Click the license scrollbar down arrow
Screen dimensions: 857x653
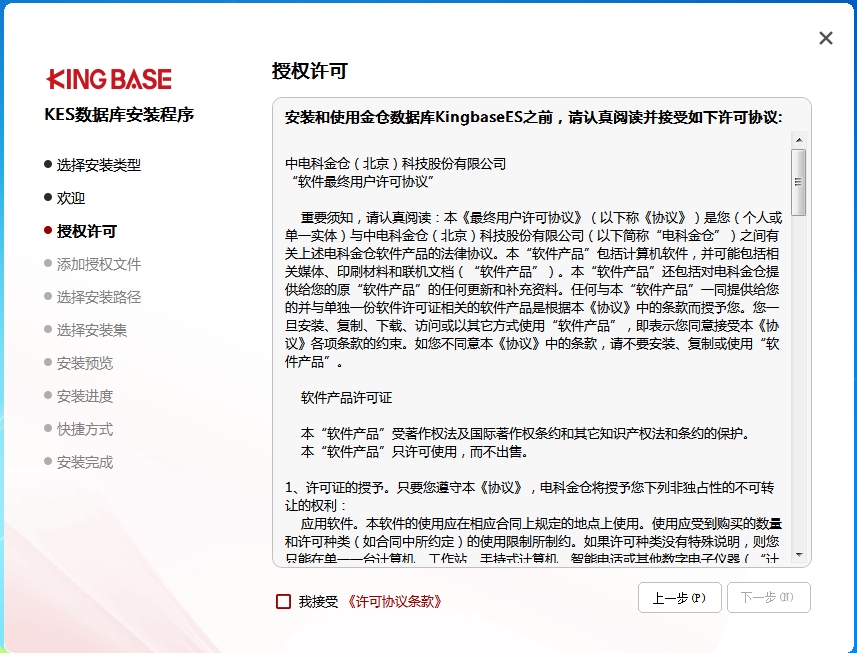[799, 555]
